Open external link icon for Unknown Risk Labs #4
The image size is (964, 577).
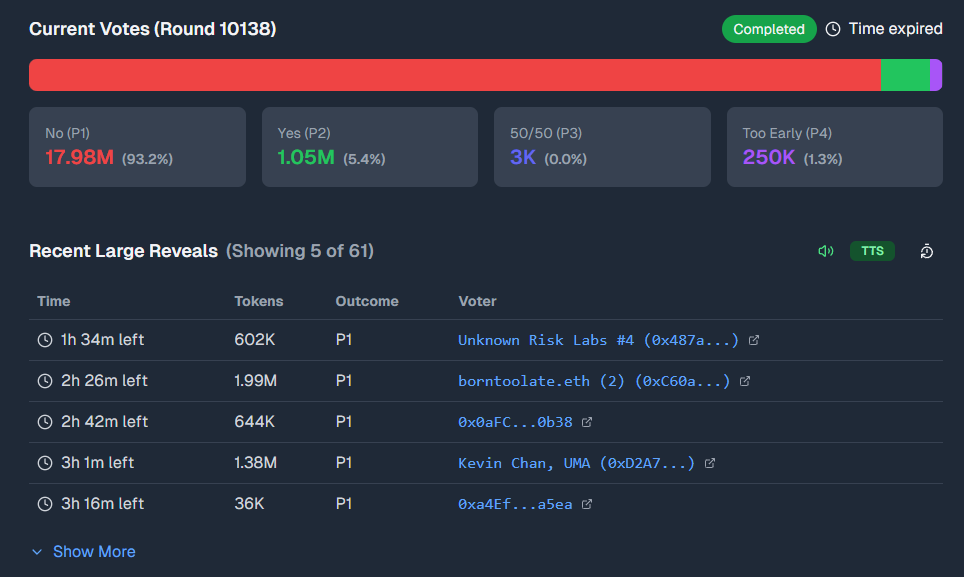(x=754, y=340)
